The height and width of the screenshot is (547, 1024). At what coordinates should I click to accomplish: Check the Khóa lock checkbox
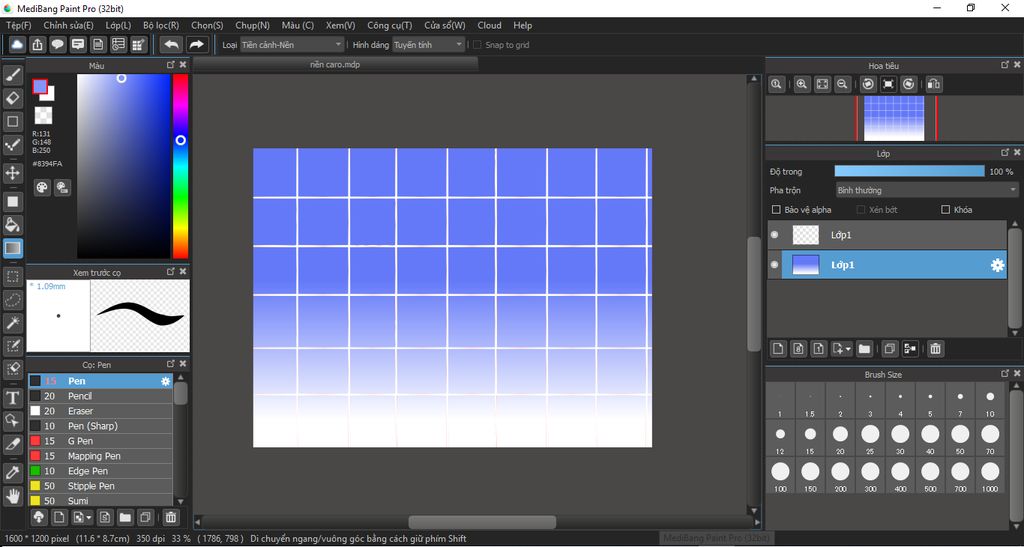tap(945, 210)
